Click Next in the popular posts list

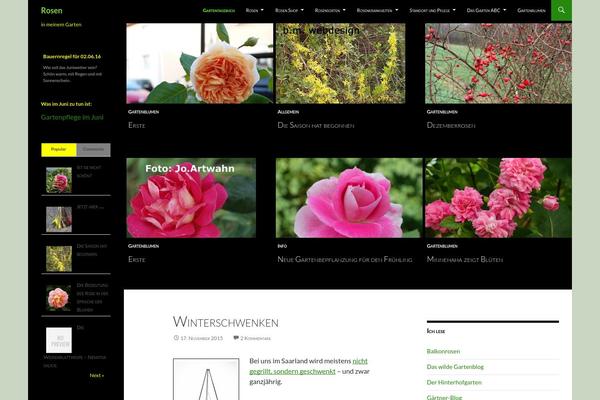(96, 376)
